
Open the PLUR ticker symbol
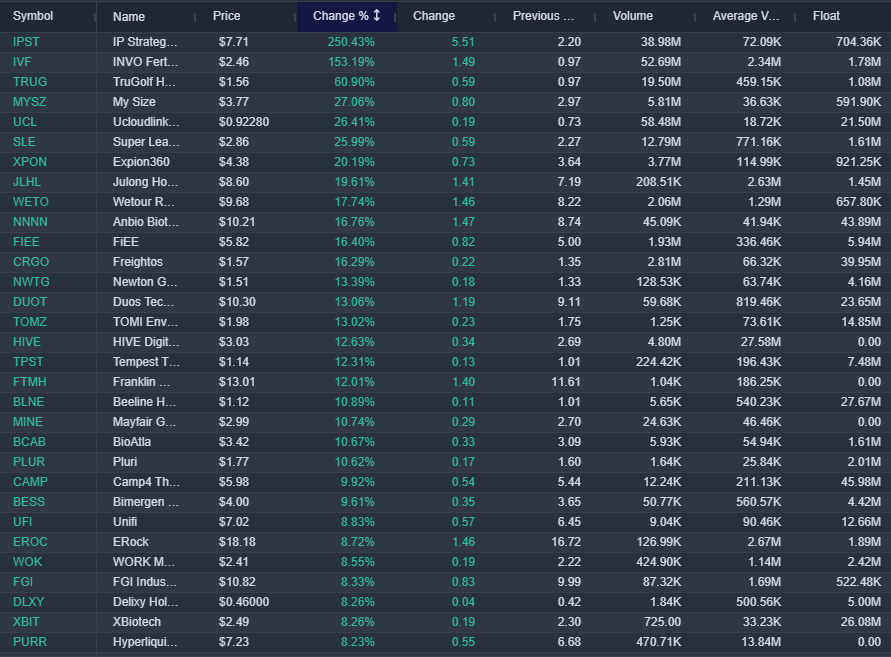click(28, 461)
